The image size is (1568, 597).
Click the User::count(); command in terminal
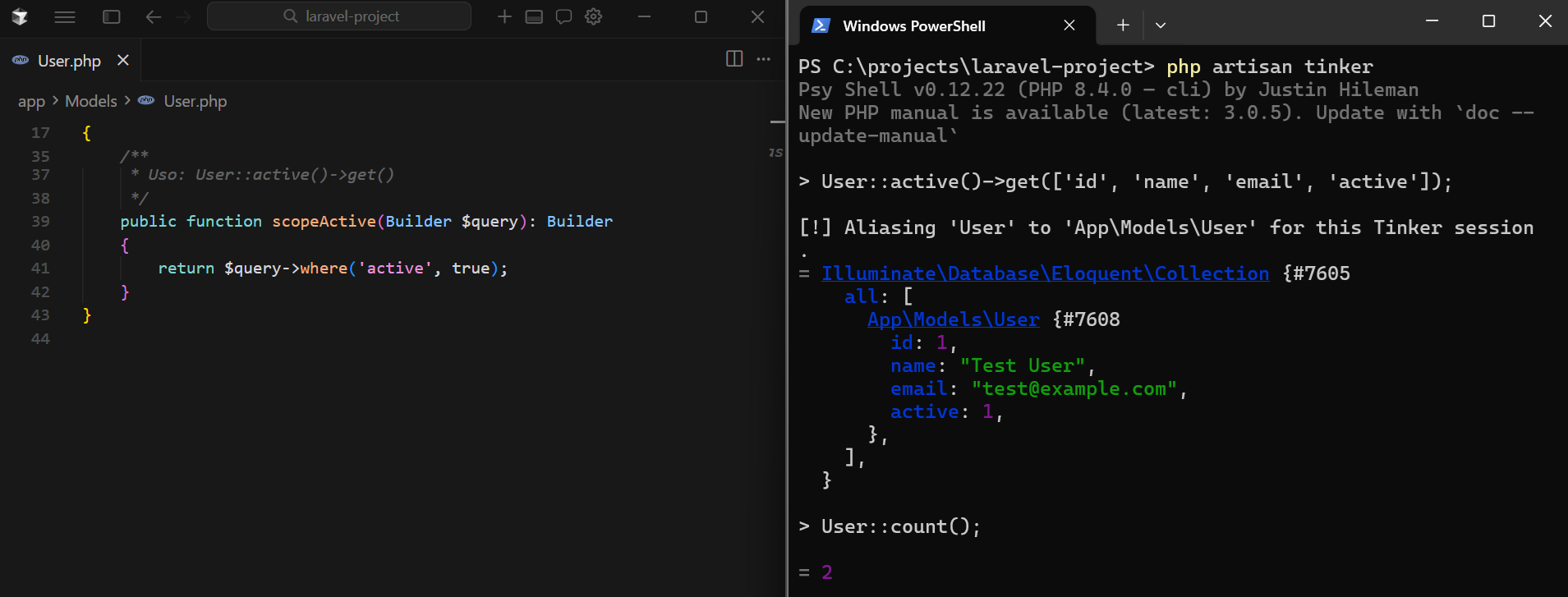click(x=901, y=526)
